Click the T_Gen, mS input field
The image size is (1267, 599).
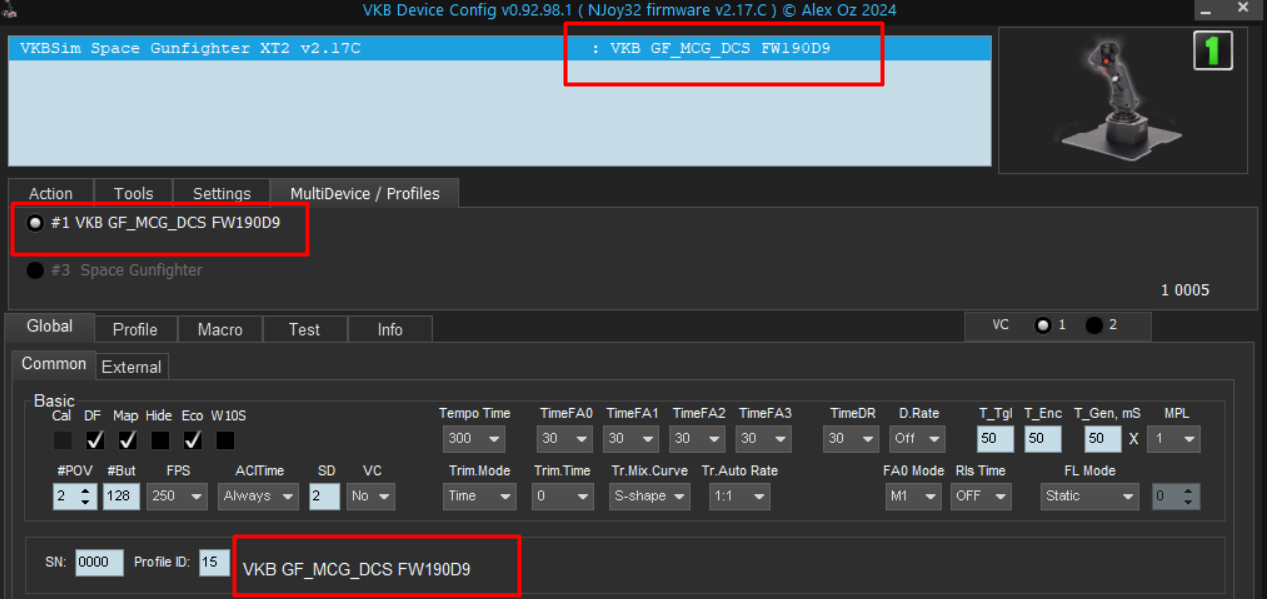pyautogui.click(x=1103, y=438)
